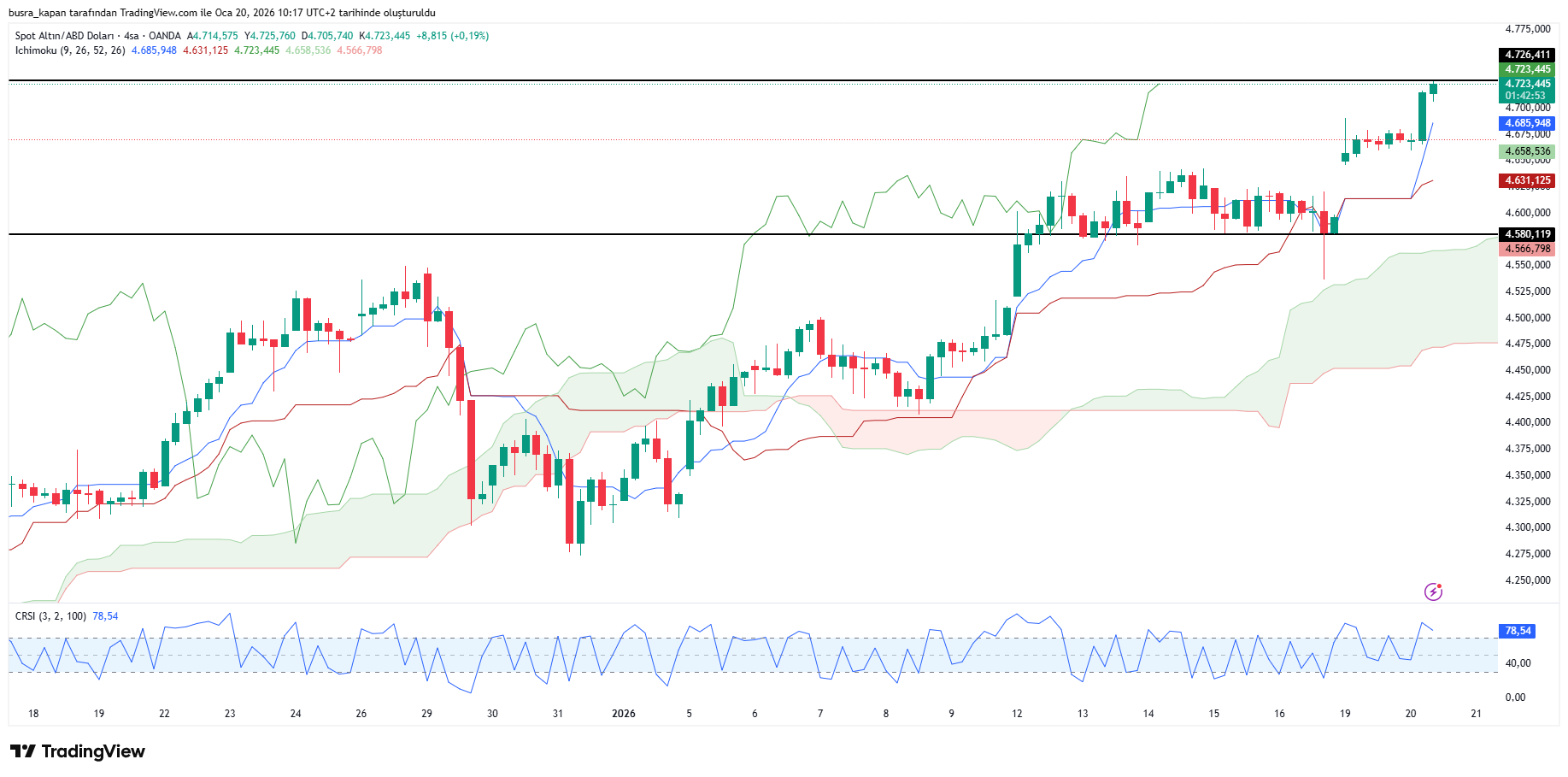The image size is (1568, 777).
Task: Select the Ichimoku (9, 26, 52, 26) legend
Action: click(70, 50)
